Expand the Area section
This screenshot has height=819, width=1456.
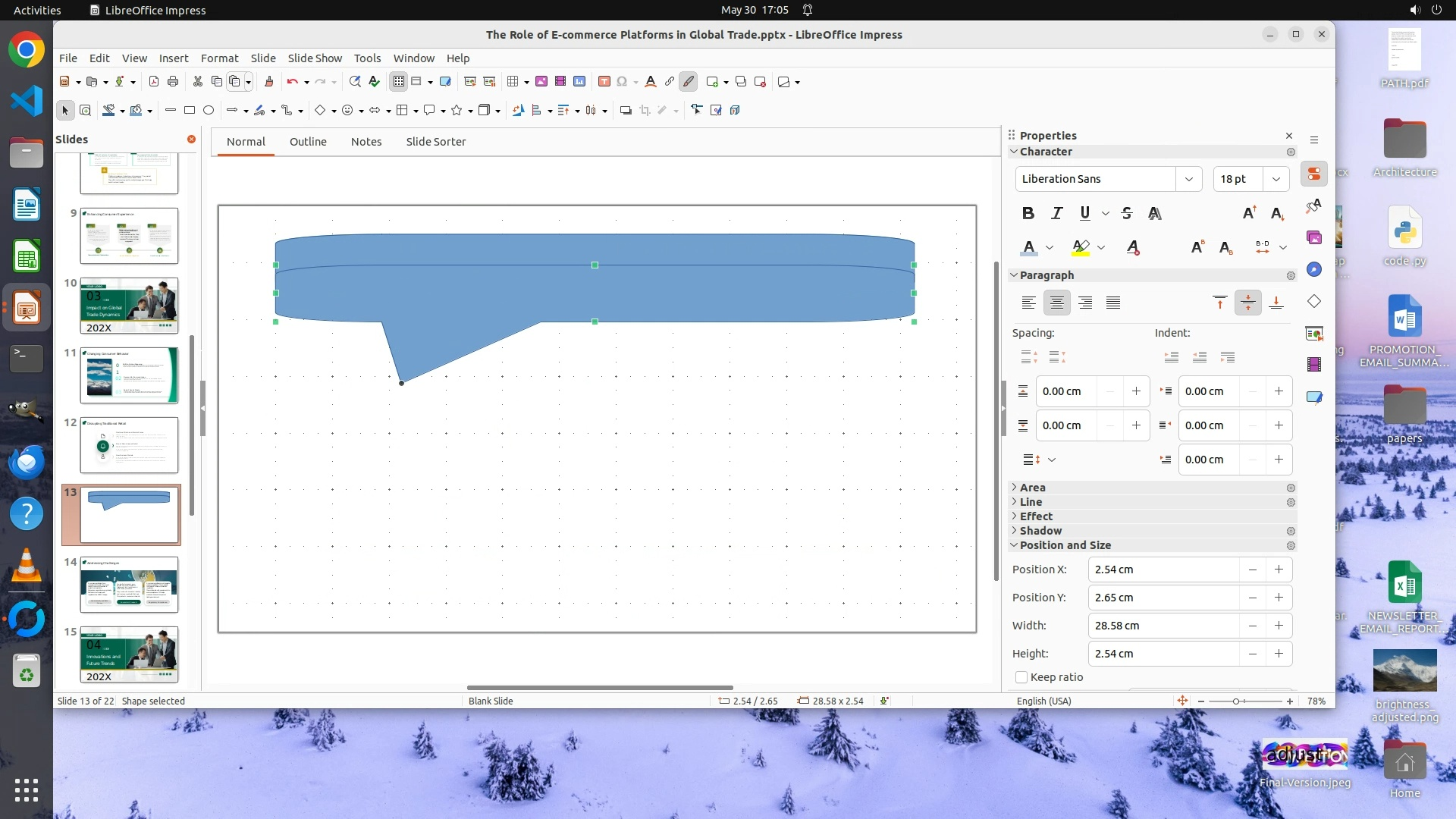(1032, 488)
